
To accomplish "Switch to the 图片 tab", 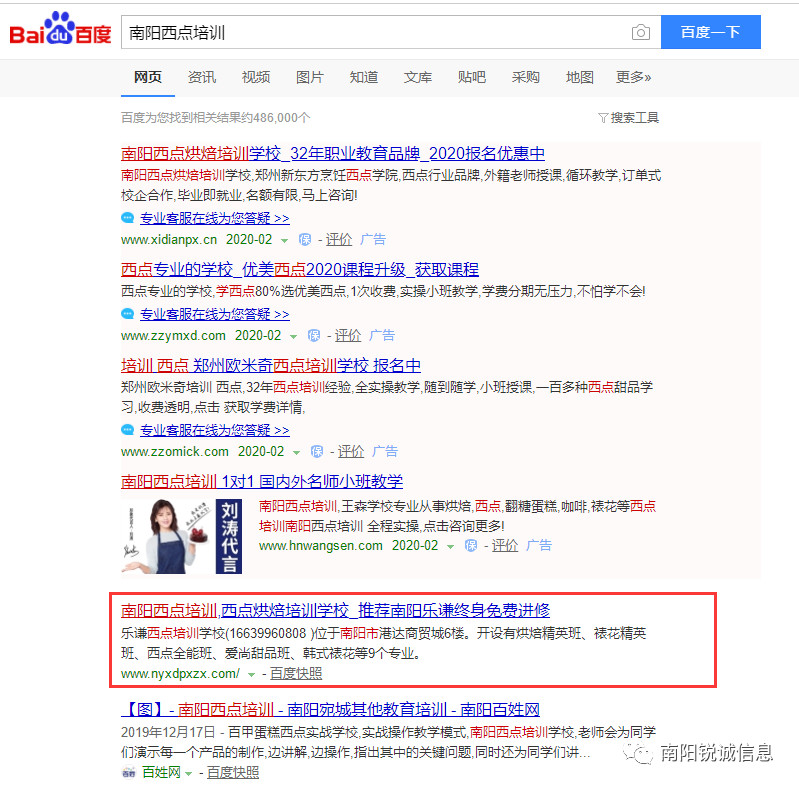I will coord(310,77).
